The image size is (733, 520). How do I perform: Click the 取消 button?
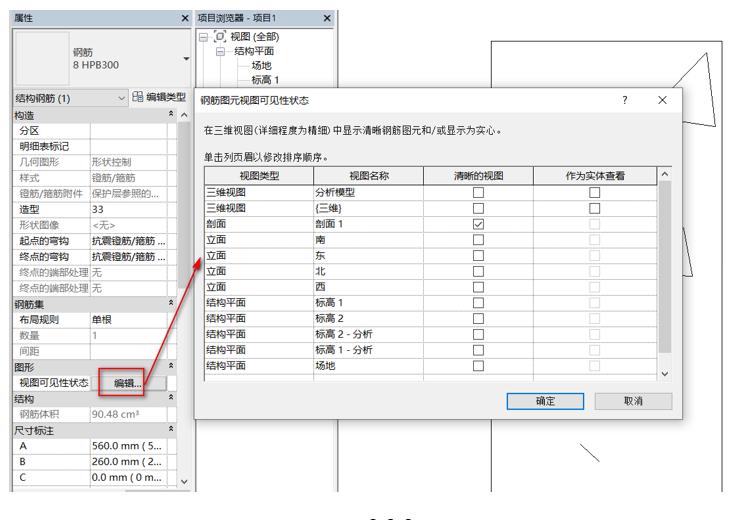(632, 400)
